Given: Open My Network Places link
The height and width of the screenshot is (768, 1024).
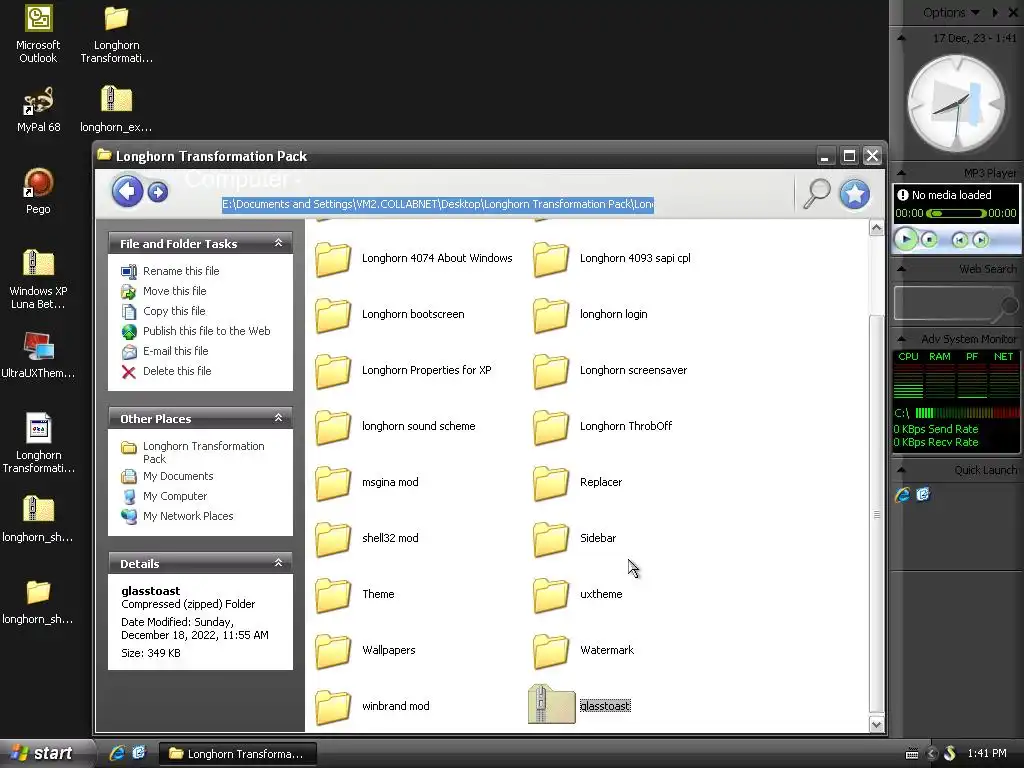Looking at the screenshot, I should coord(188,517).
